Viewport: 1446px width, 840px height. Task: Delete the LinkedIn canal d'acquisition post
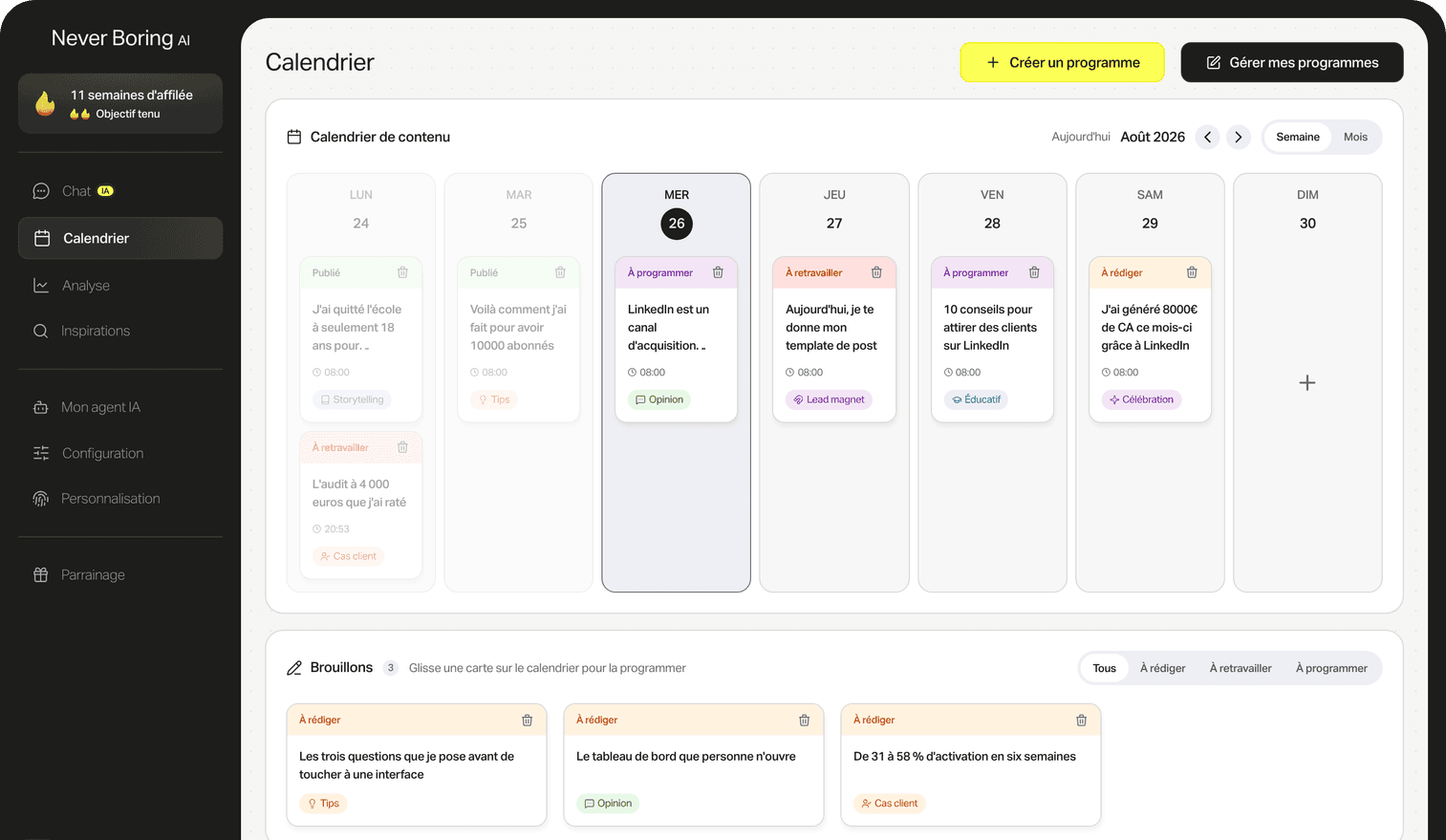(718, 272)
